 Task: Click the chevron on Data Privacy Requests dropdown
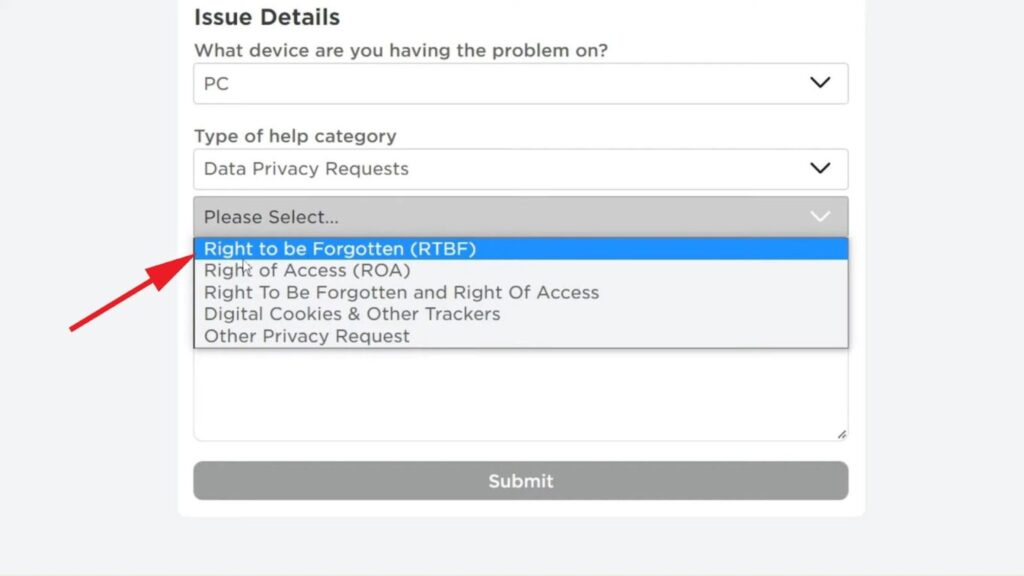tap(820, 168)
